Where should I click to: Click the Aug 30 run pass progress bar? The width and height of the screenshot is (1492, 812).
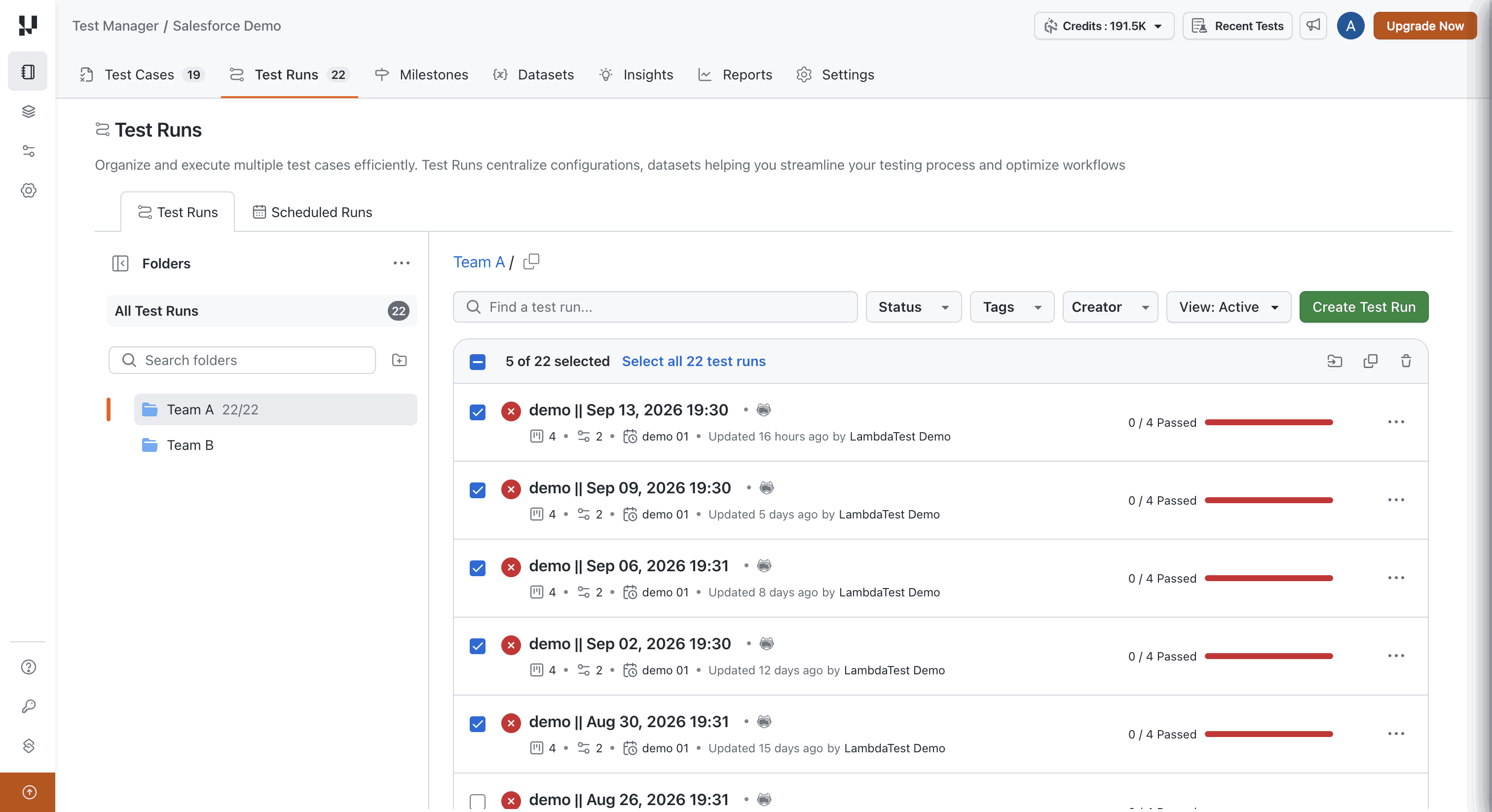click(x=1268, y=734)
